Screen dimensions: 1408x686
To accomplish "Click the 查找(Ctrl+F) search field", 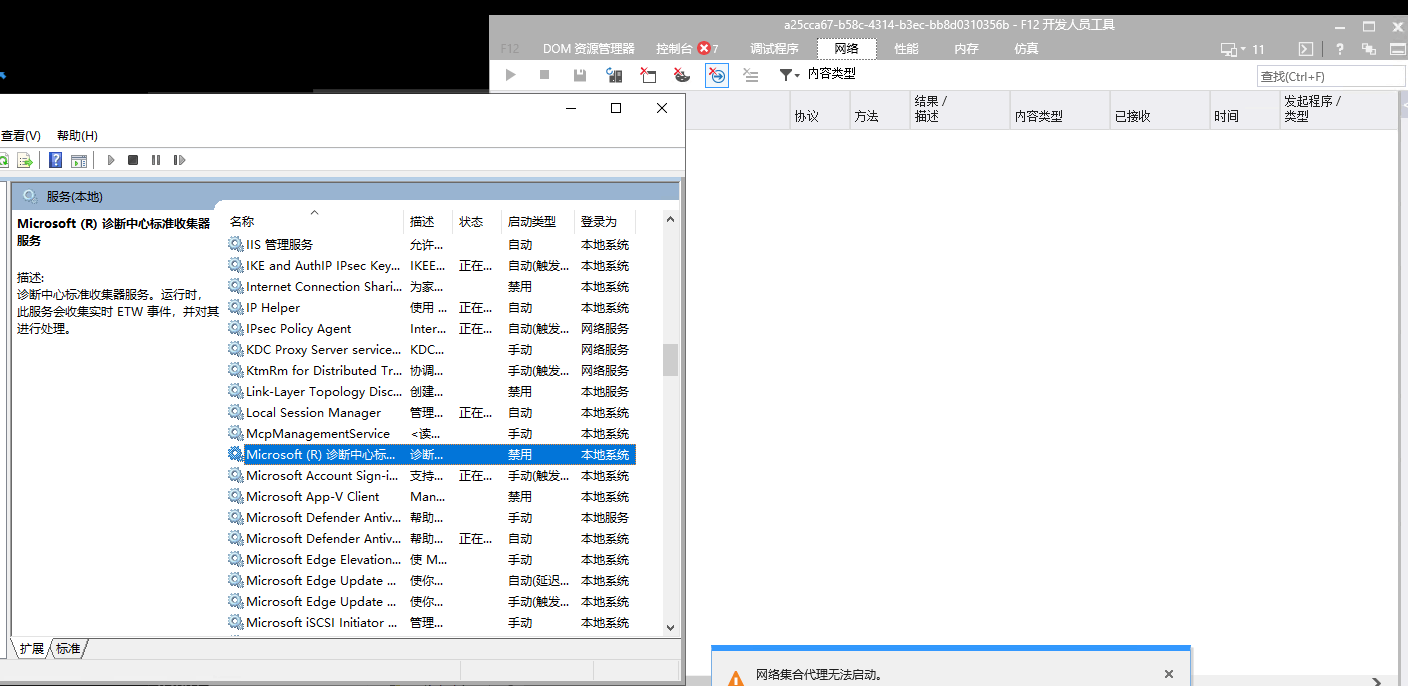I will [1331, 76].
